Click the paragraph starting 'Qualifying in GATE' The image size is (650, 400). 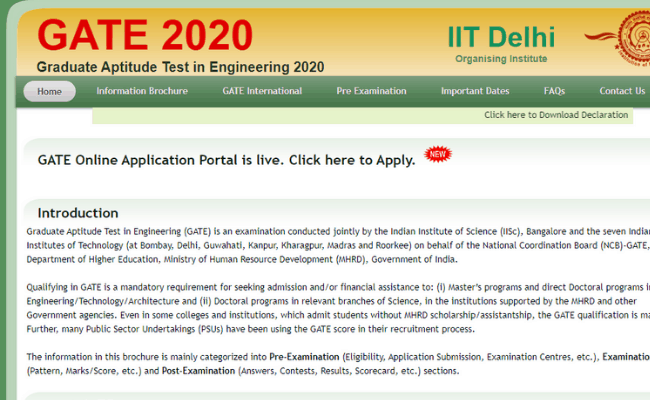pyautogui.click(x=330, y=307)
